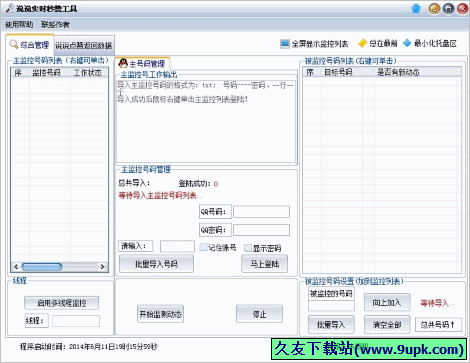Click the 开始监测动态 button
This screenshot has height=363, width=470.
pos(160,314)
